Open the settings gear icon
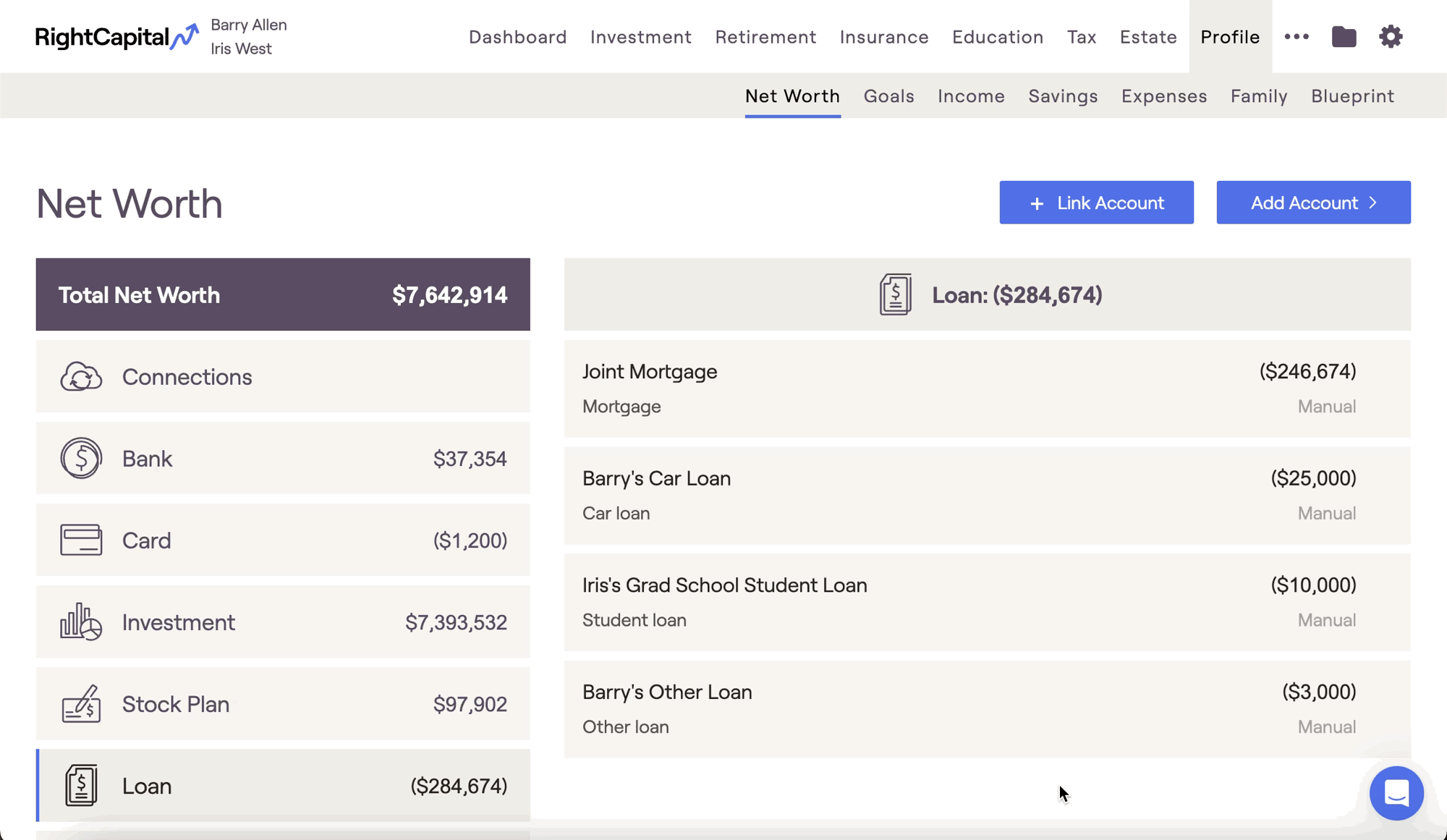 click(x=1391, y=36)
